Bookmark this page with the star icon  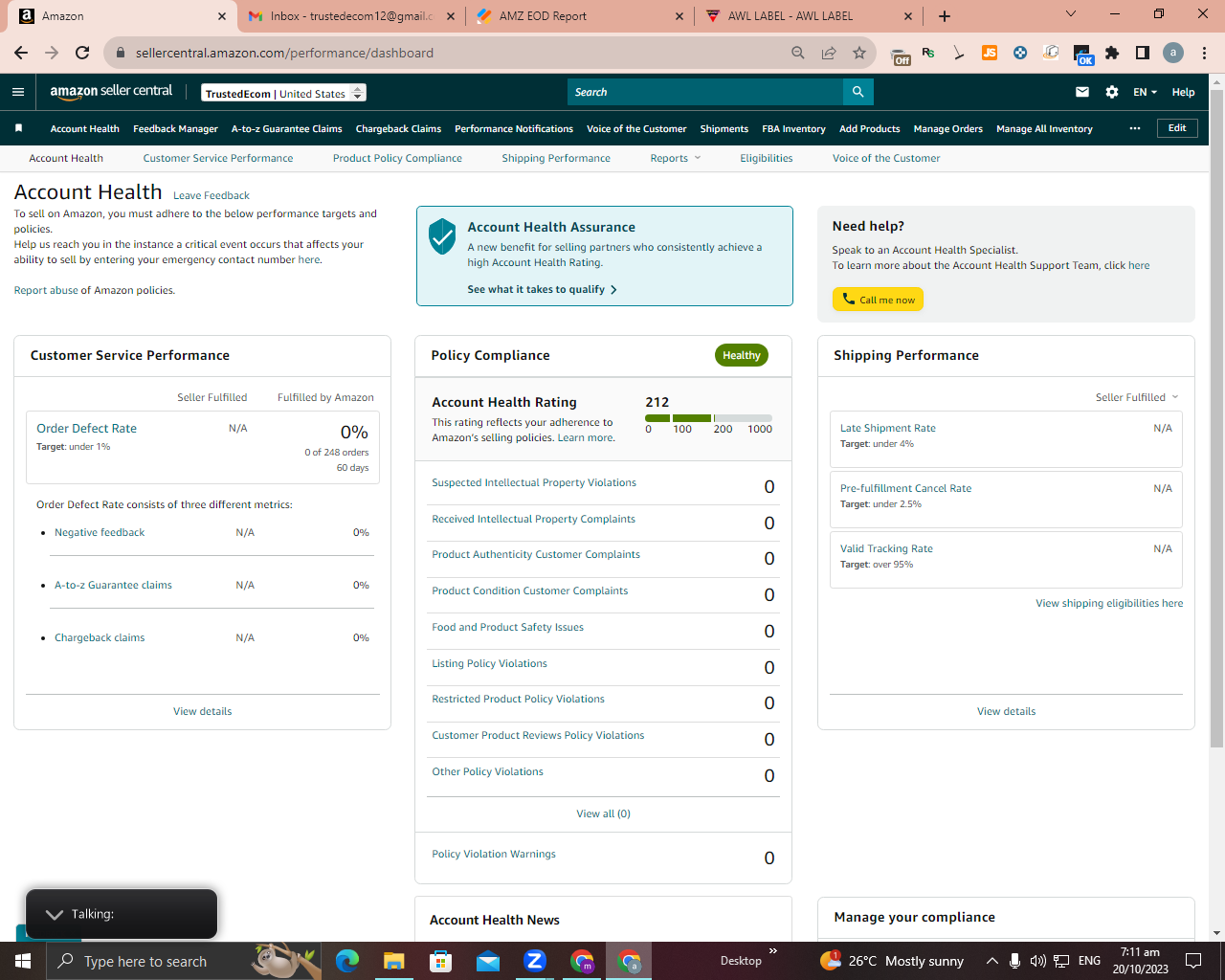coord(859,53)
